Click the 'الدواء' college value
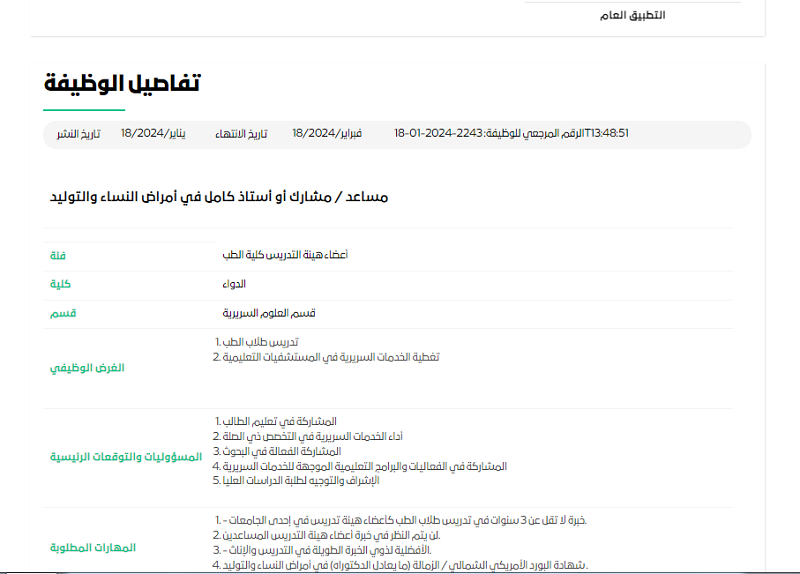 tap(235, 285)
